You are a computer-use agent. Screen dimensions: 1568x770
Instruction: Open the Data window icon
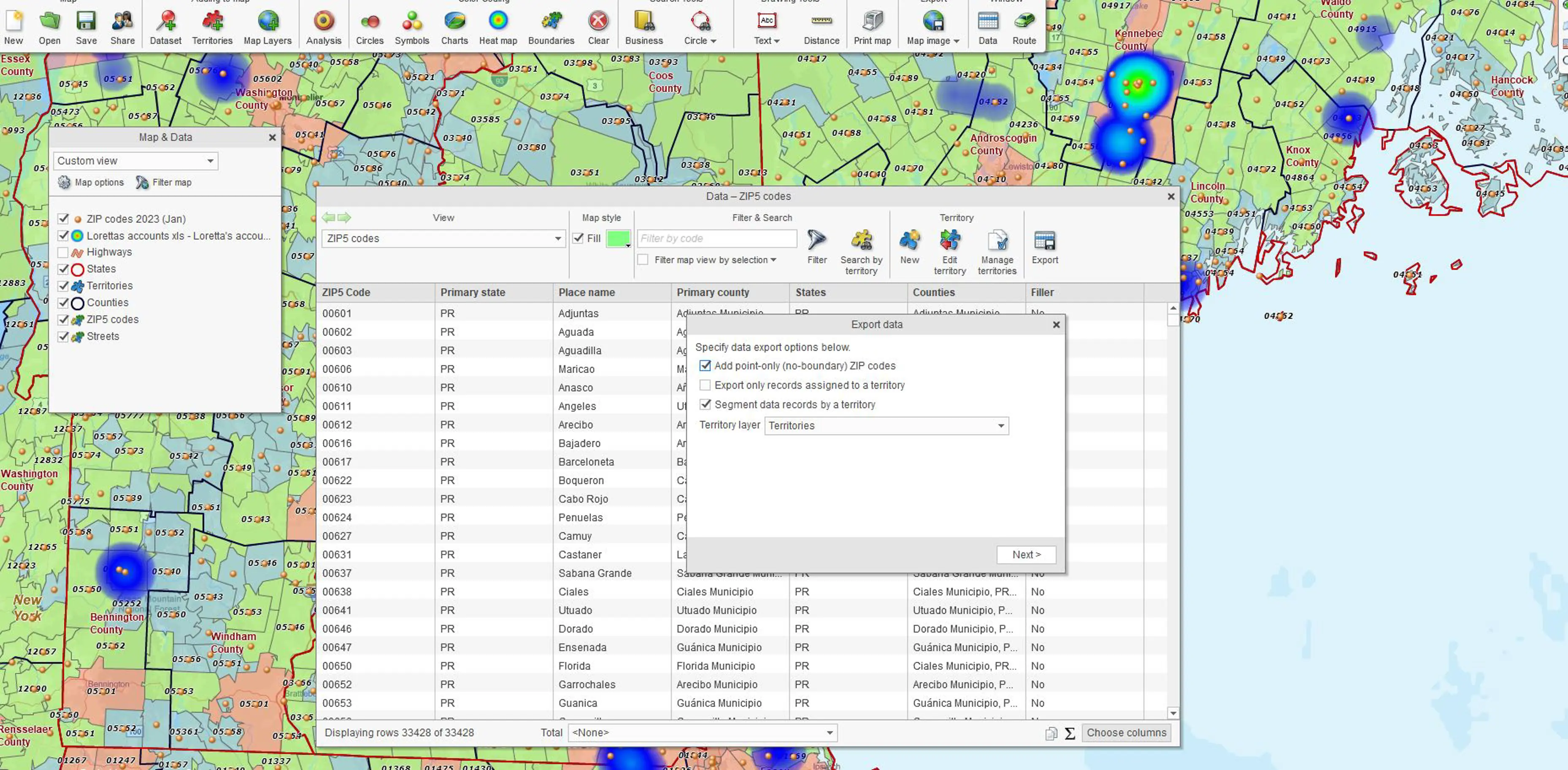(x=988, y=21)
